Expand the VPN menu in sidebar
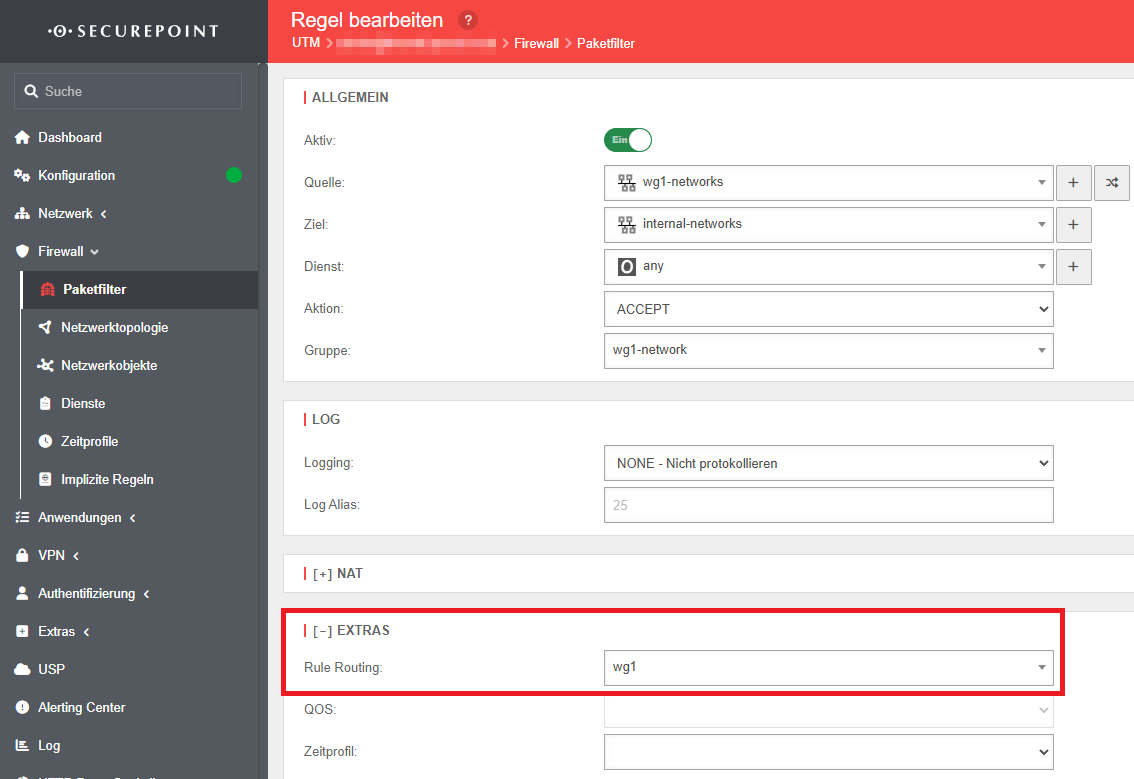The image size is (1134, 779). (51, 556)
